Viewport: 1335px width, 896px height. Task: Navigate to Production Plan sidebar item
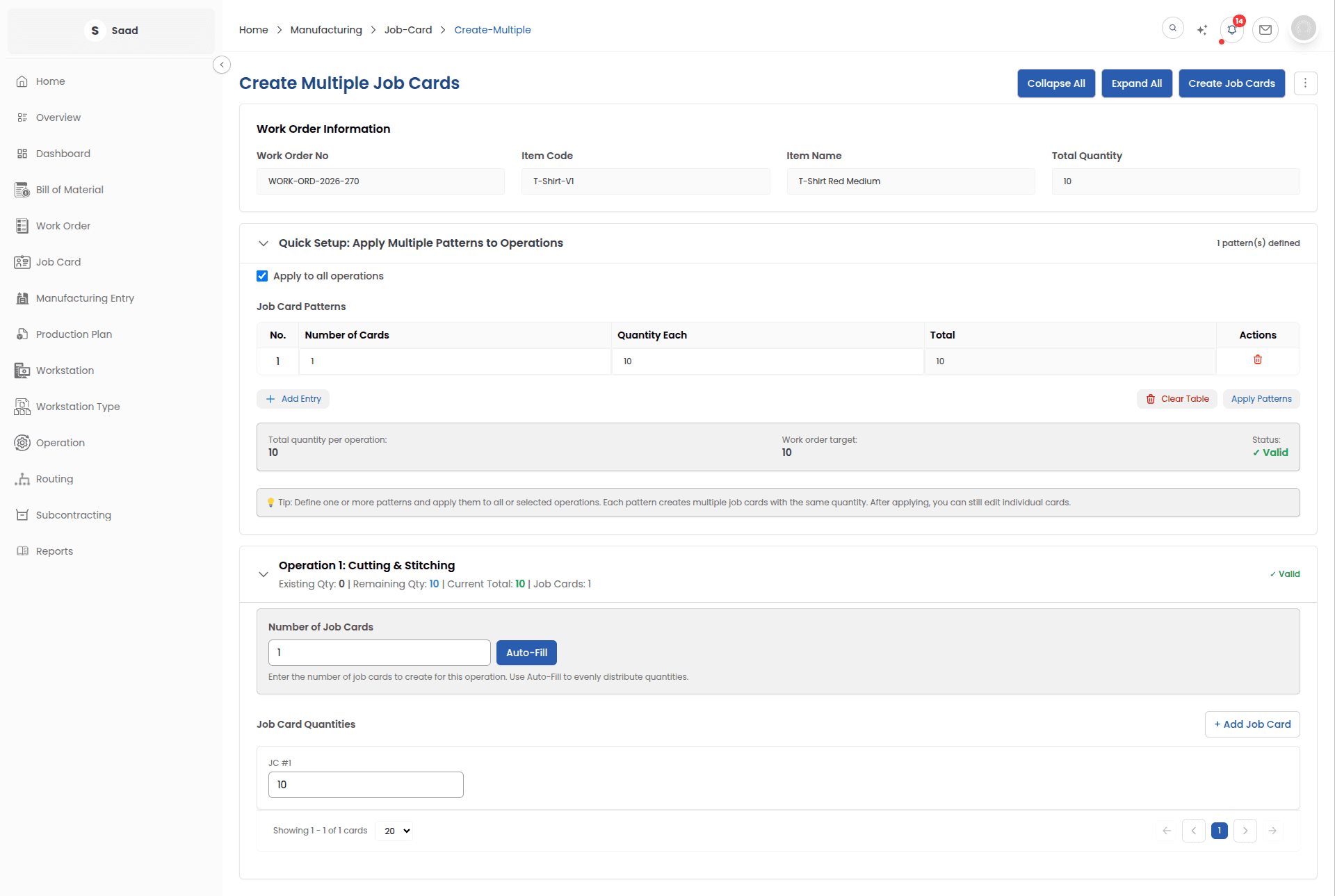click(74, 334)
